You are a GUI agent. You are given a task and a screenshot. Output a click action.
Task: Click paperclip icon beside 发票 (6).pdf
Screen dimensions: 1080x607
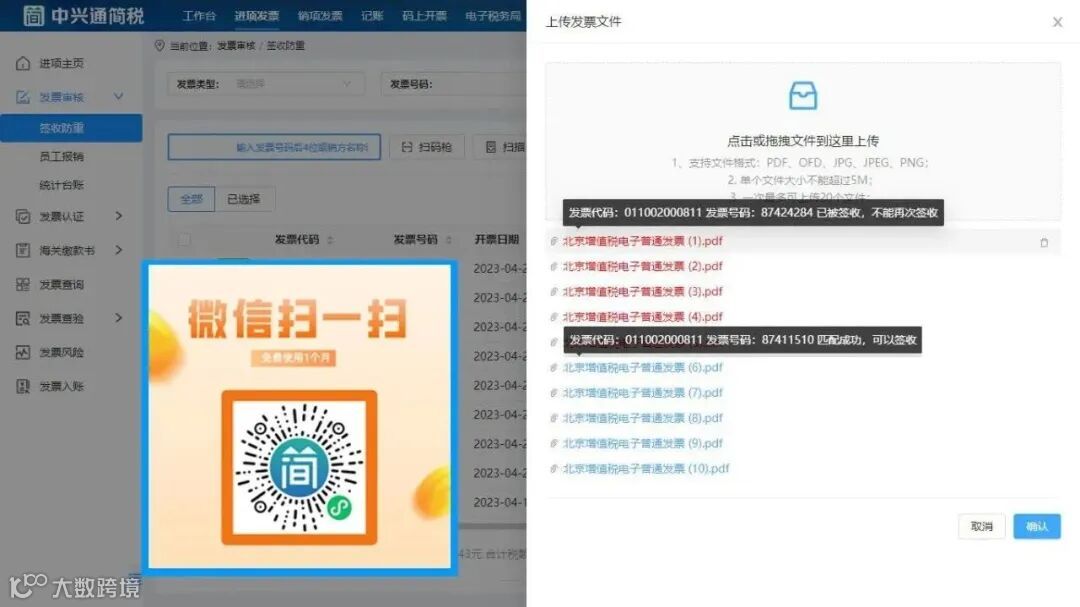tap(554, 368)
